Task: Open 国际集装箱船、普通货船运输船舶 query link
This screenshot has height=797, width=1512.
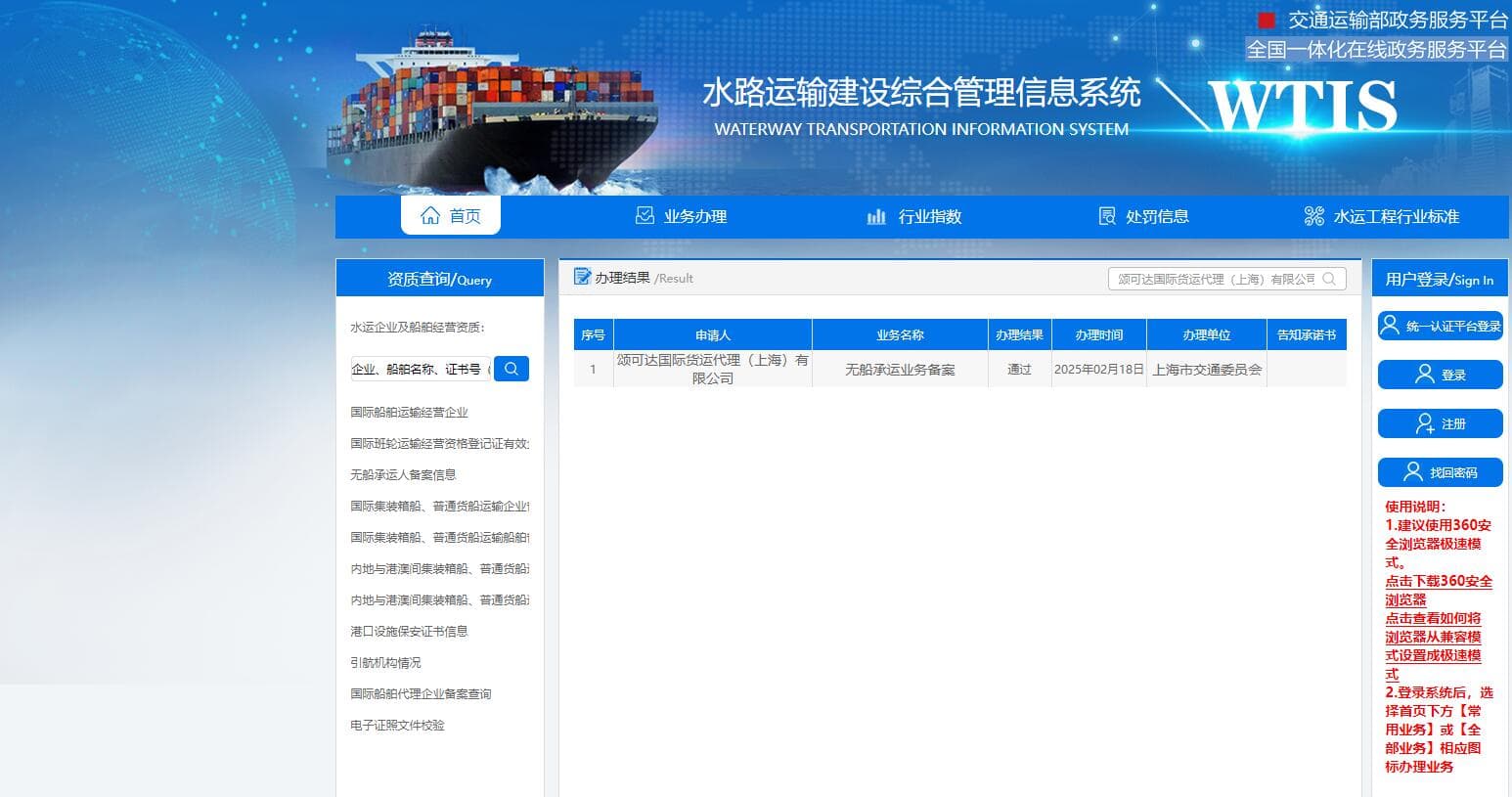Action: click(440, 538)
